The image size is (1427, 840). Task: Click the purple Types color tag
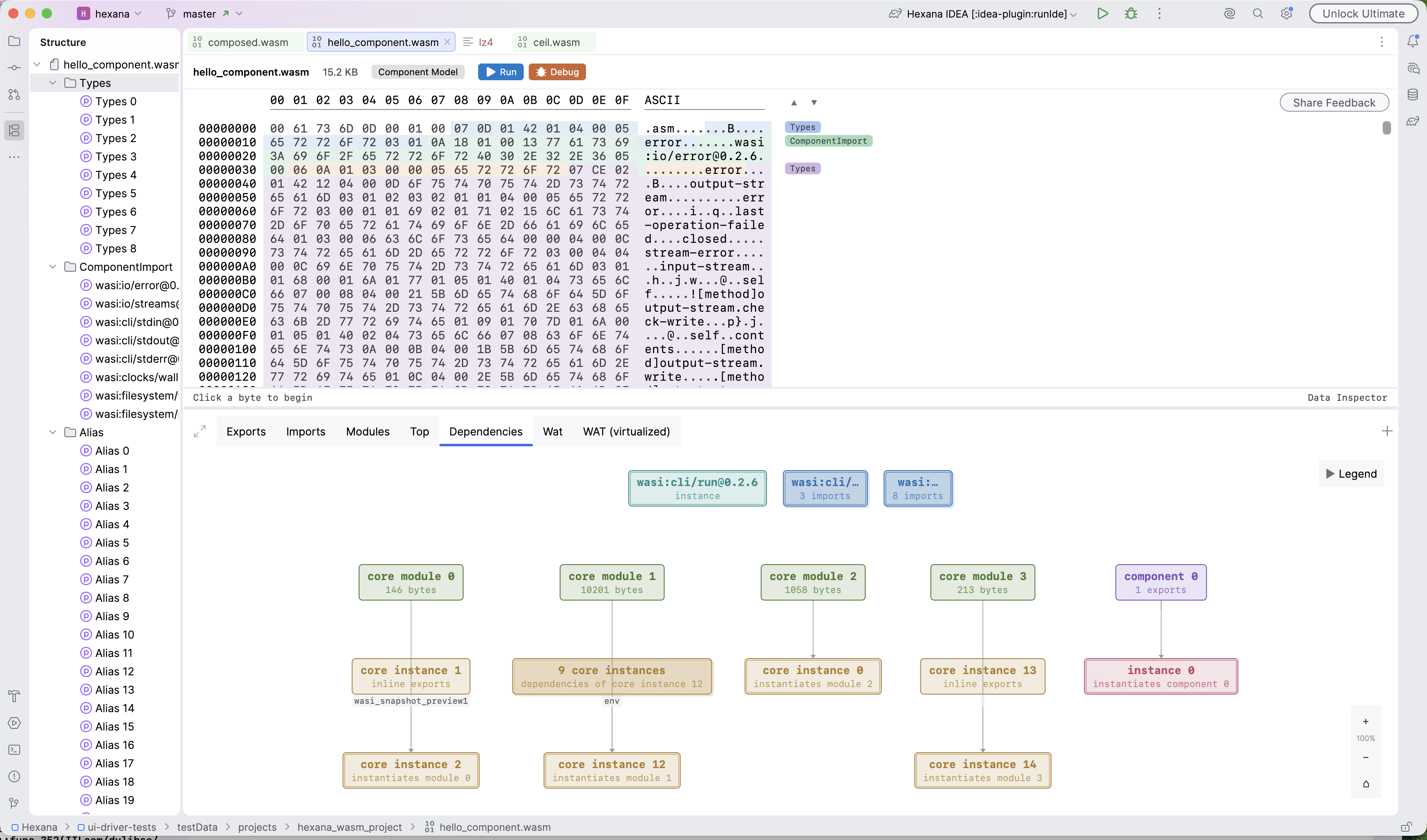pos(803,169)
